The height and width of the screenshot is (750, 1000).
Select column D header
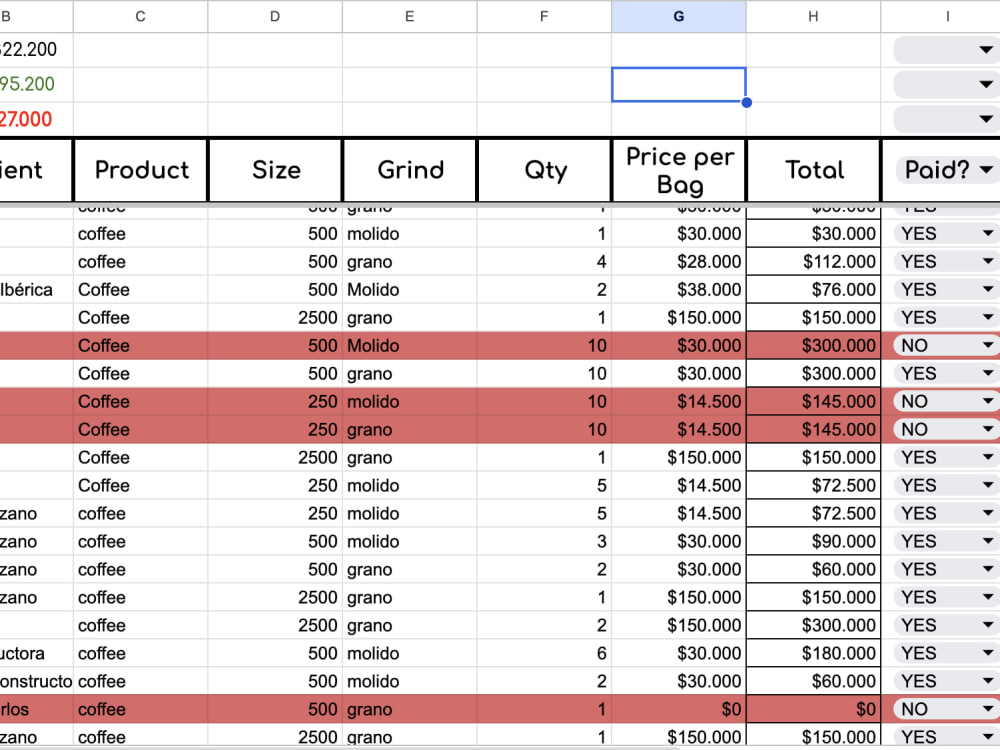[275, 17]
